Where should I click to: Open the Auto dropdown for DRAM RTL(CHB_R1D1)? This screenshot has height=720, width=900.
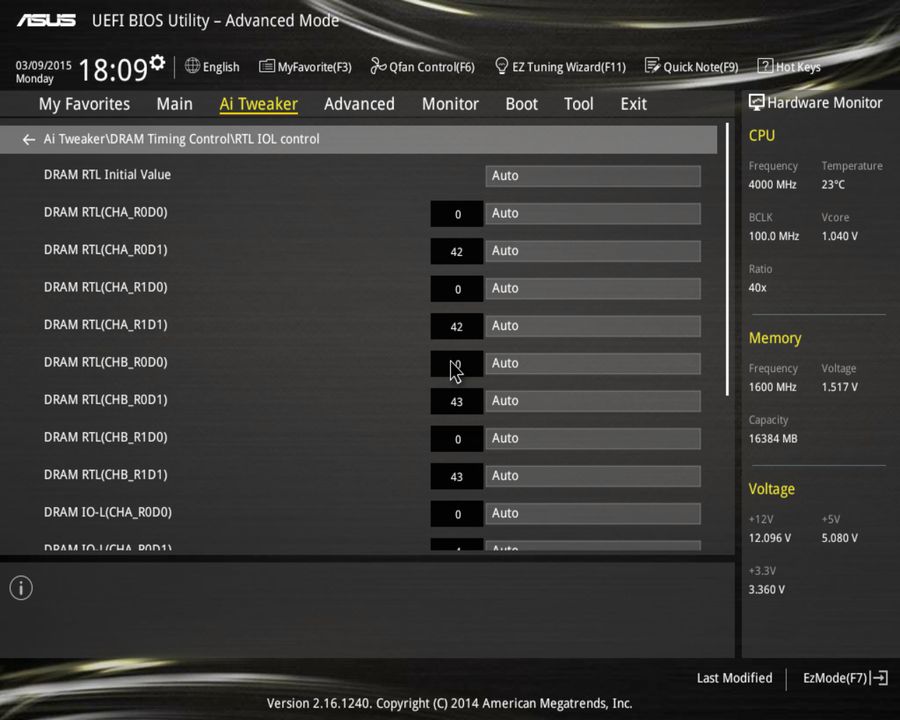tap(592, 475)
